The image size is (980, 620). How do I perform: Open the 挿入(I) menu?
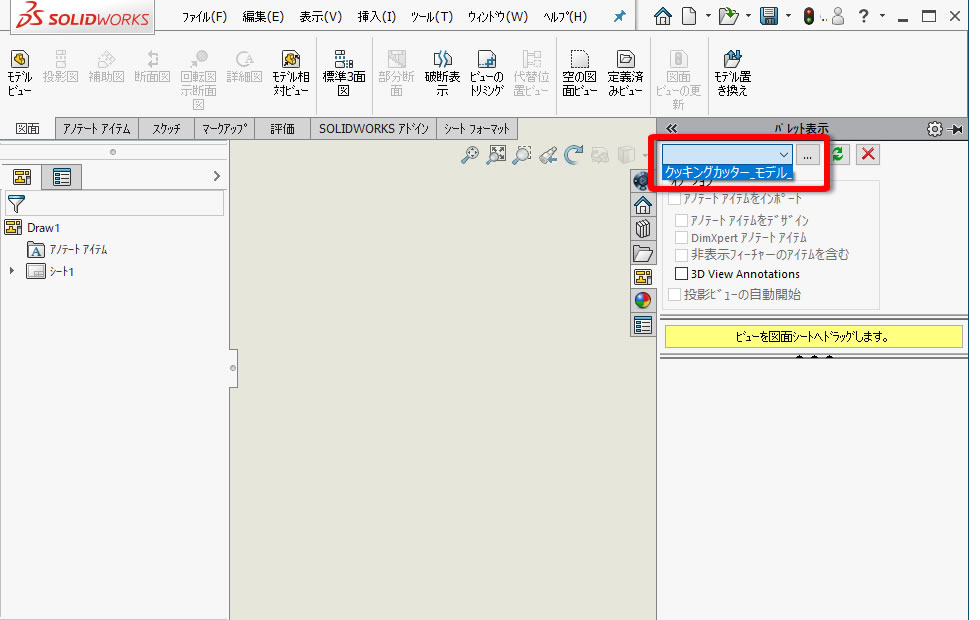tap(376, 17)
